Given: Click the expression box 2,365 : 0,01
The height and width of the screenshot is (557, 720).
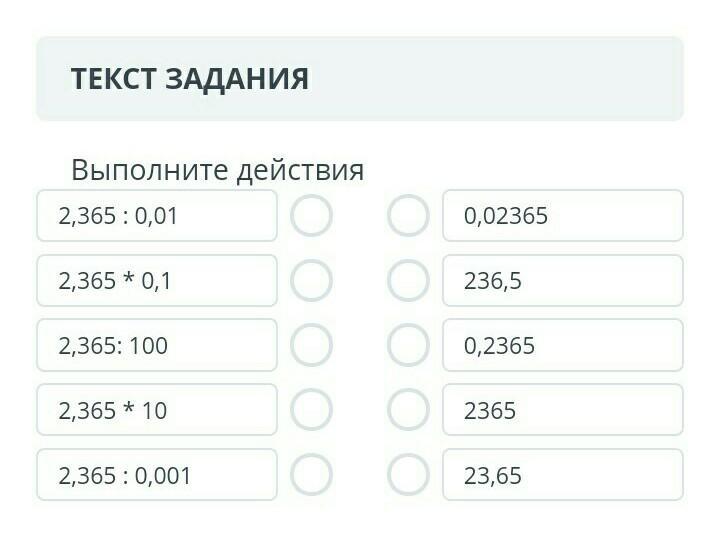Looking at the screenshot, I should coord(157,216).
